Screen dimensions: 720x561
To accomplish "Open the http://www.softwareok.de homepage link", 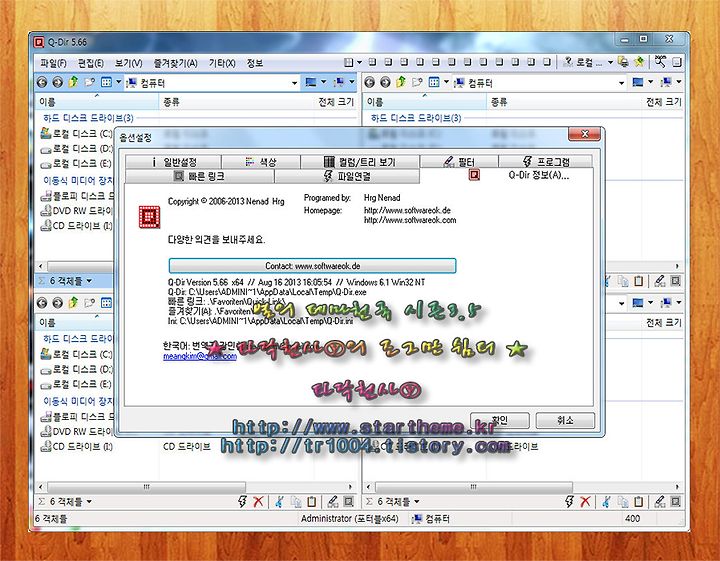I will point(407,210).
